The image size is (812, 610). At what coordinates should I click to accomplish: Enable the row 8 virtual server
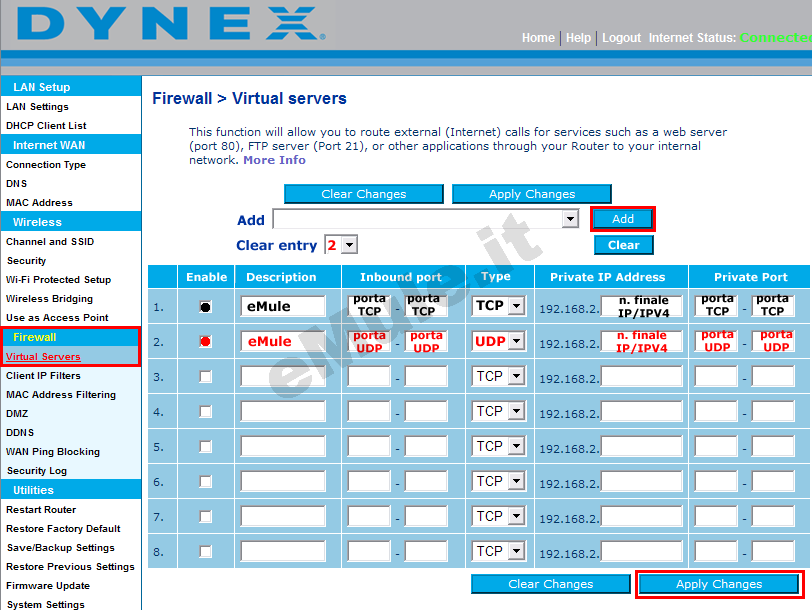205,551
